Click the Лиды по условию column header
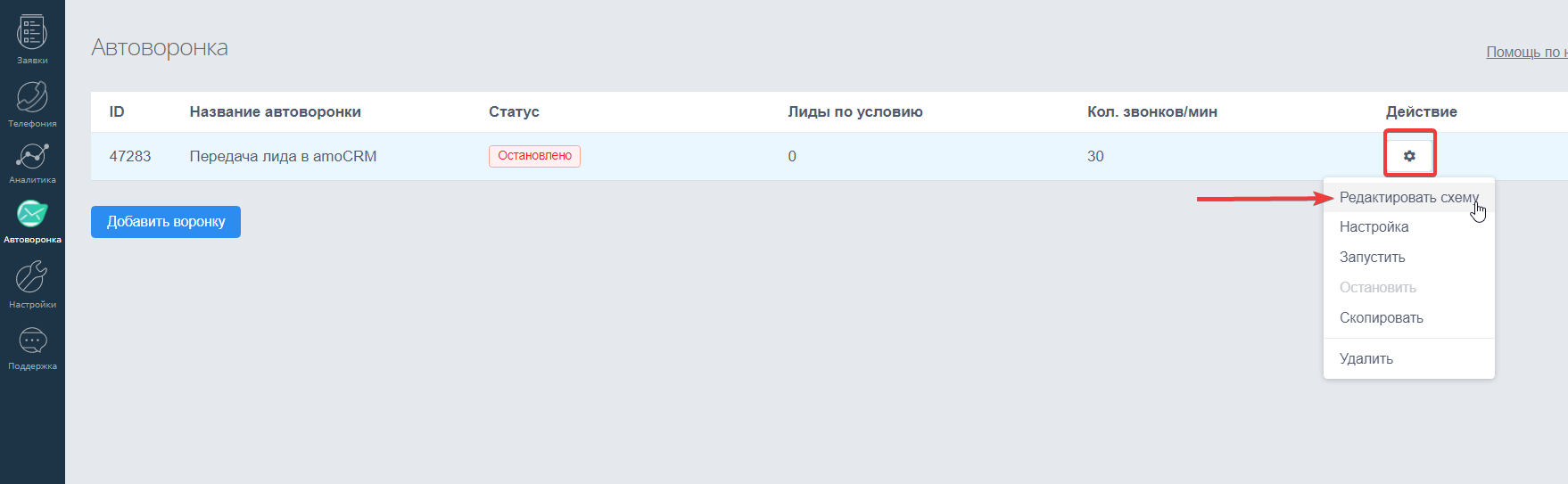Image resolution: width=1568 pixels, height=484 pixels. (855, 112)
